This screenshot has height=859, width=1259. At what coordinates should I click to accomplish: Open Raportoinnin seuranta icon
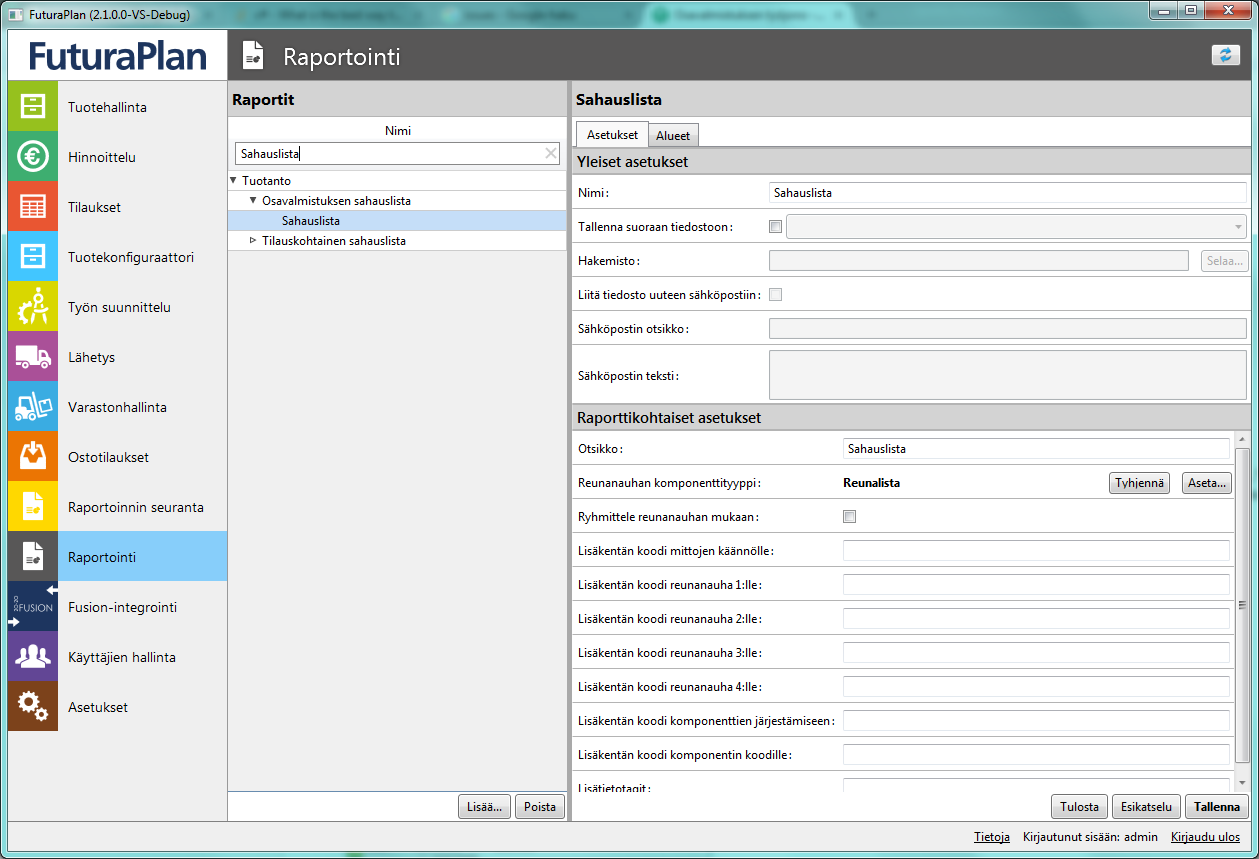[33, 506]
